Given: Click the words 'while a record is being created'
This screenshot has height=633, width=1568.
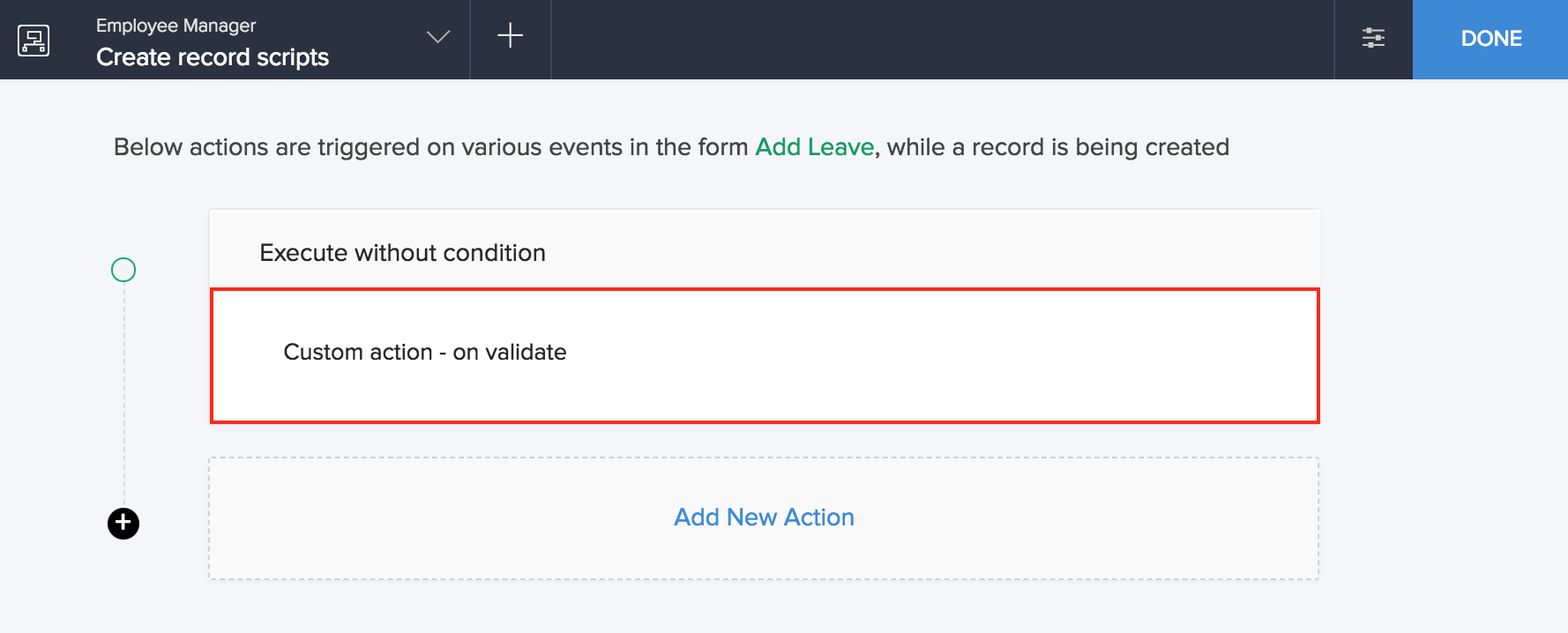Looking at the screenshot, I should [x=1057, y=147].
